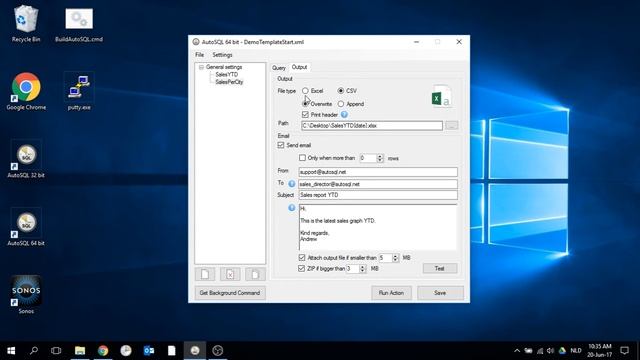
Task: Click the attach size MB spinner arrows
Action: 395,258
